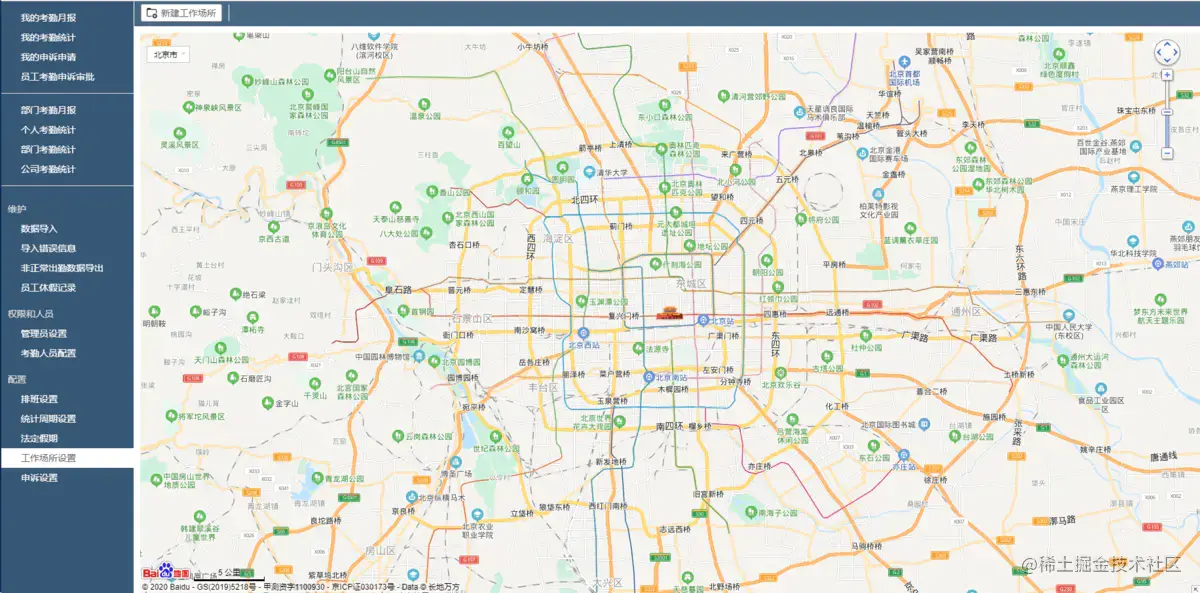Go to 导入错误信息 in sidebar
Image resolution: width=1200 pixels, height=593 pixels.
48,248
